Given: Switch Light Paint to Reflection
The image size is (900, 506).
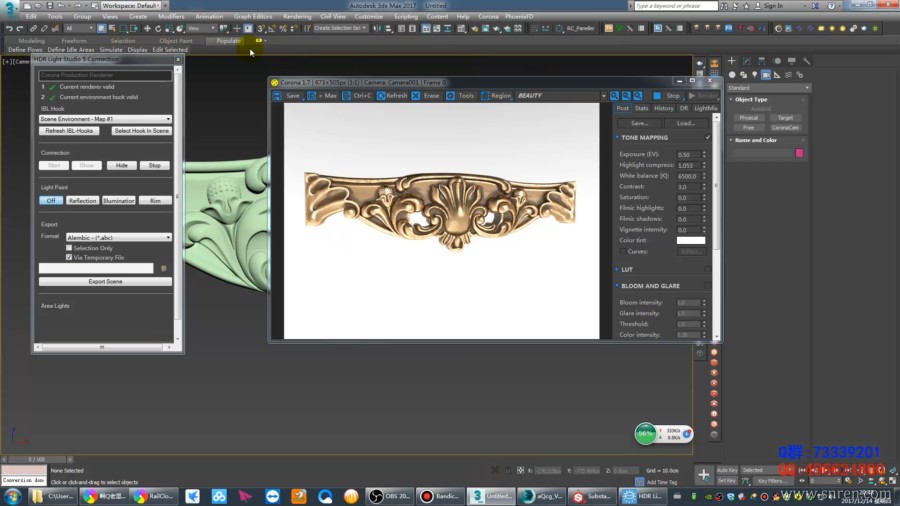Looking at the screenshot, I should tap(83, 201).
